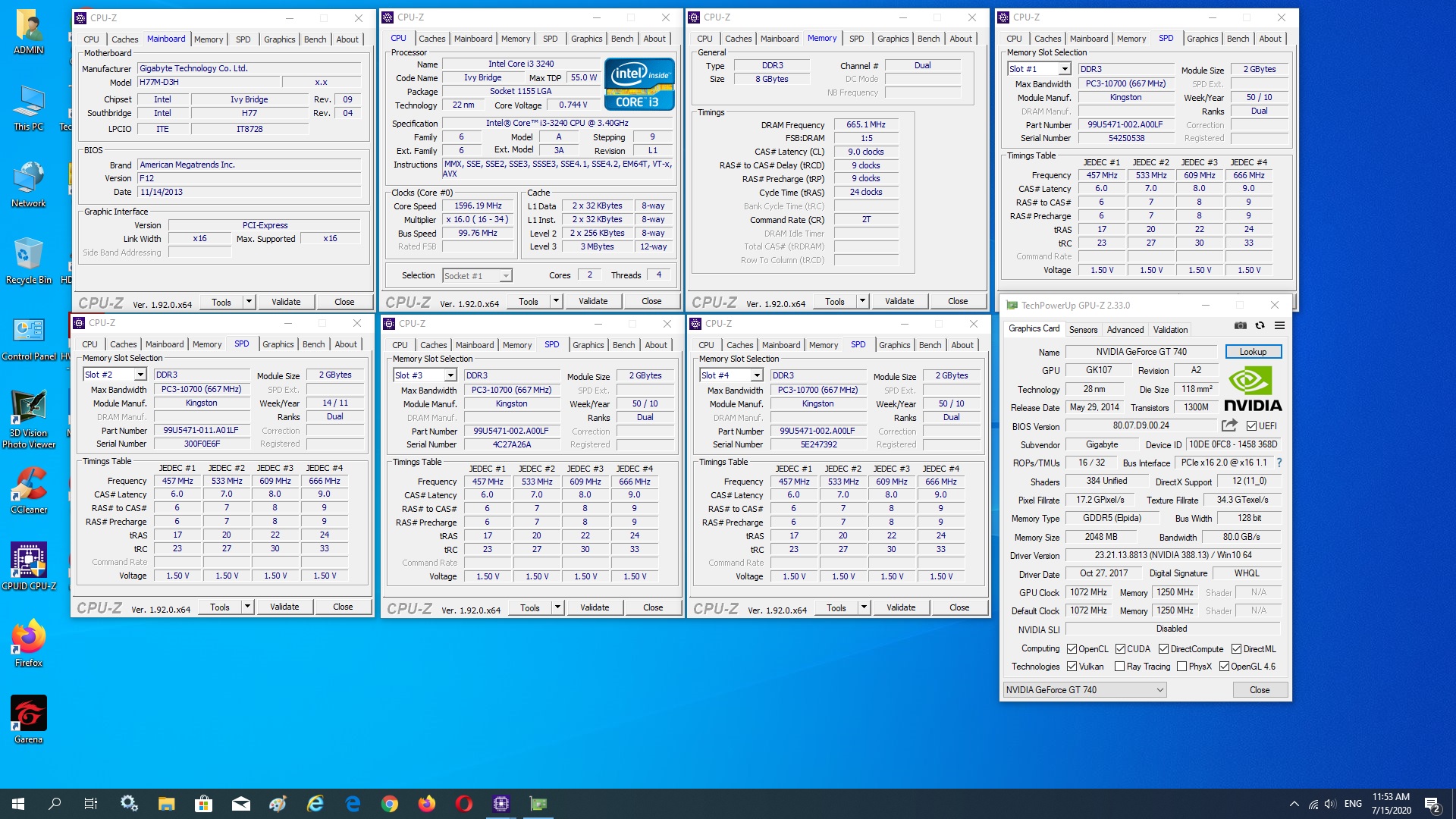Open Opera browser from the taskbar

[464, 804]
